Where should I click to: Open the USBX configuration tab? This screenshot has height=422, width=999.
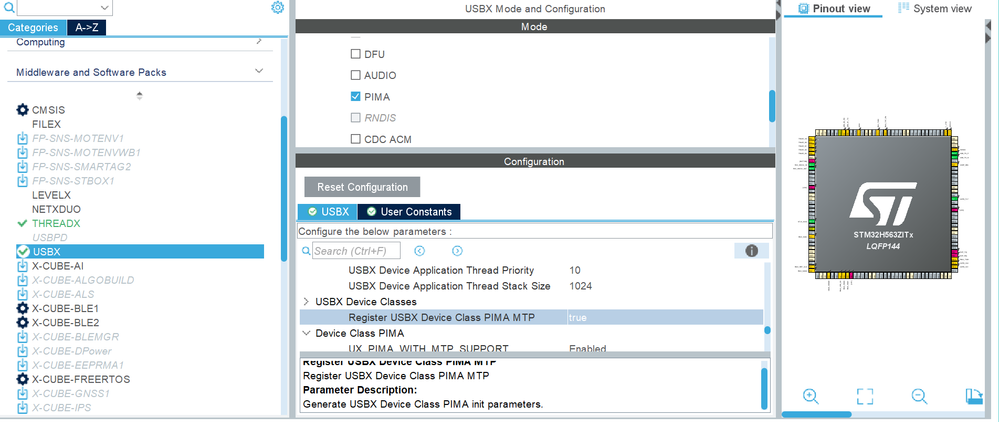(328, 212)
